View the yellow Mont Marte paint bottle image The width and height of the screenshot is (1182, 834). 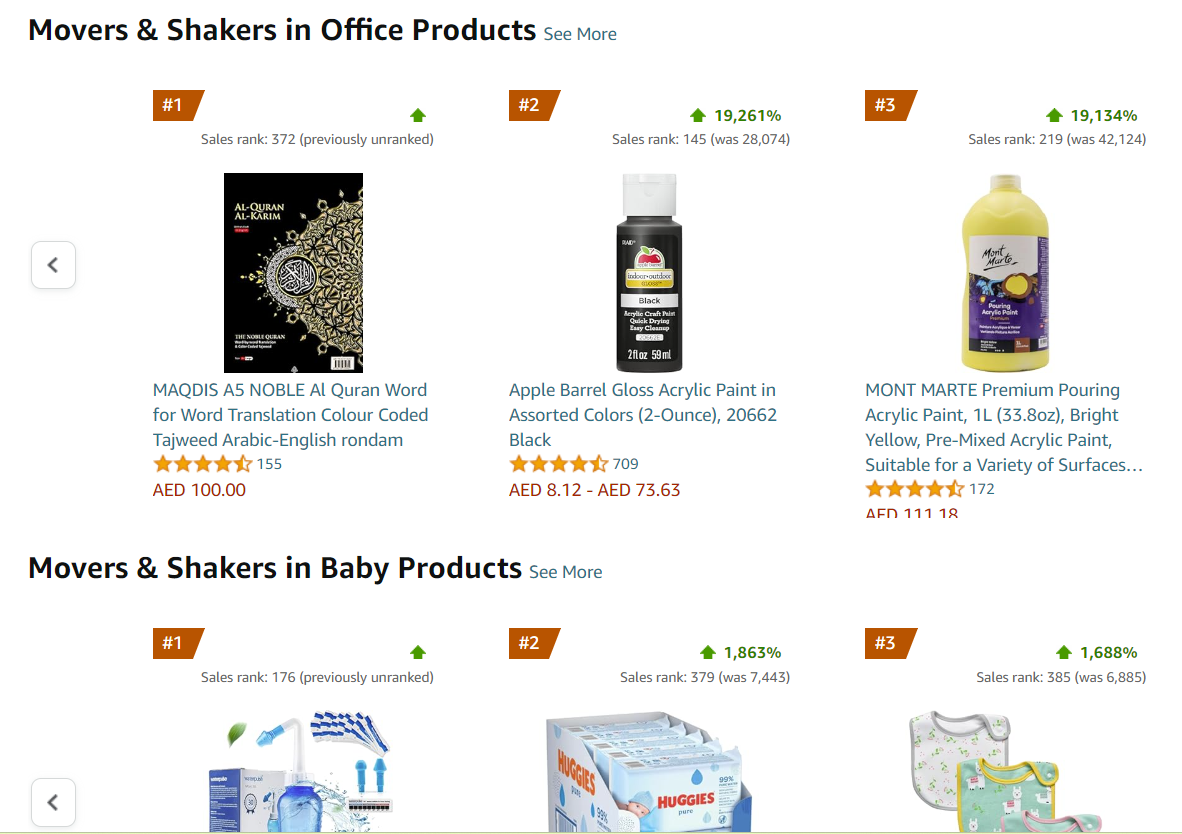coord(1005,272)
